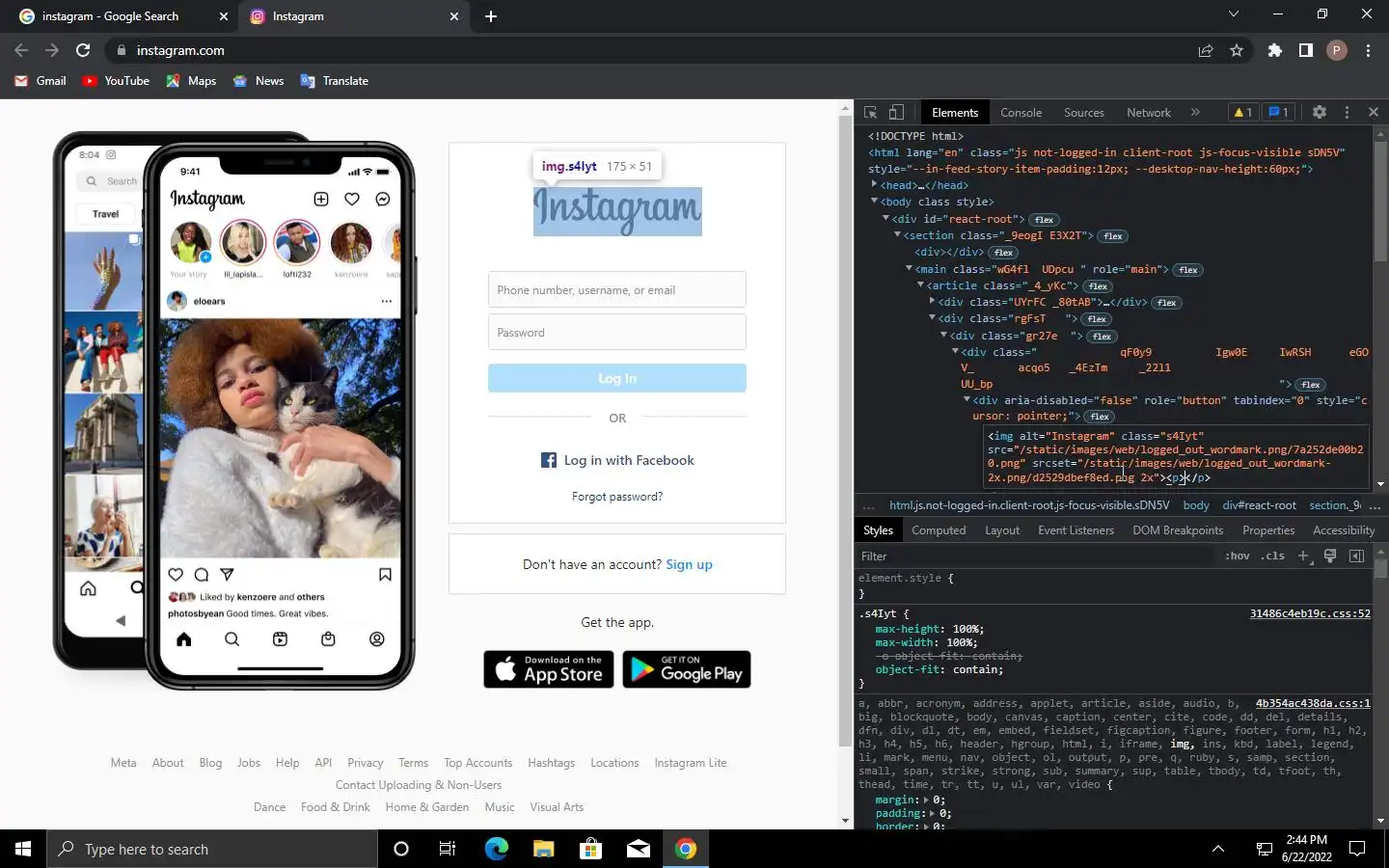The image size is (1389, 868).
Task: Click the warnings count badge
Action: 1242,112
